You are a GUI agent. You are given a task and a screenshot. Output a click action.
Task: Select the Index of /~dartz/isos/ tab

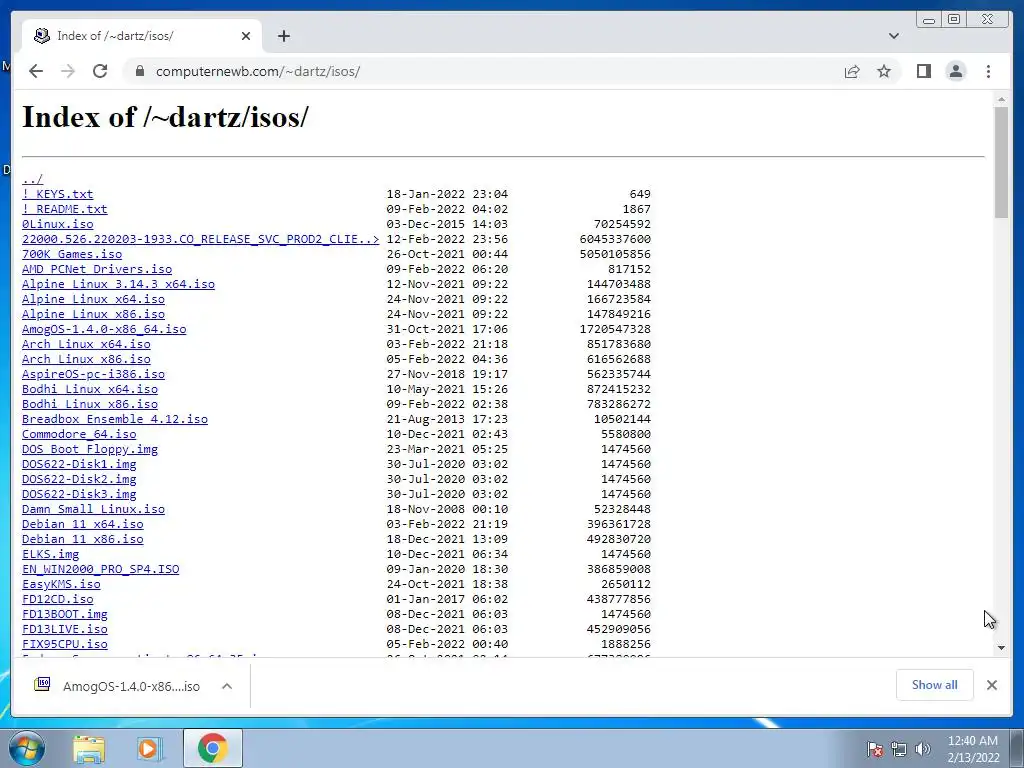[x=142, y=36]
